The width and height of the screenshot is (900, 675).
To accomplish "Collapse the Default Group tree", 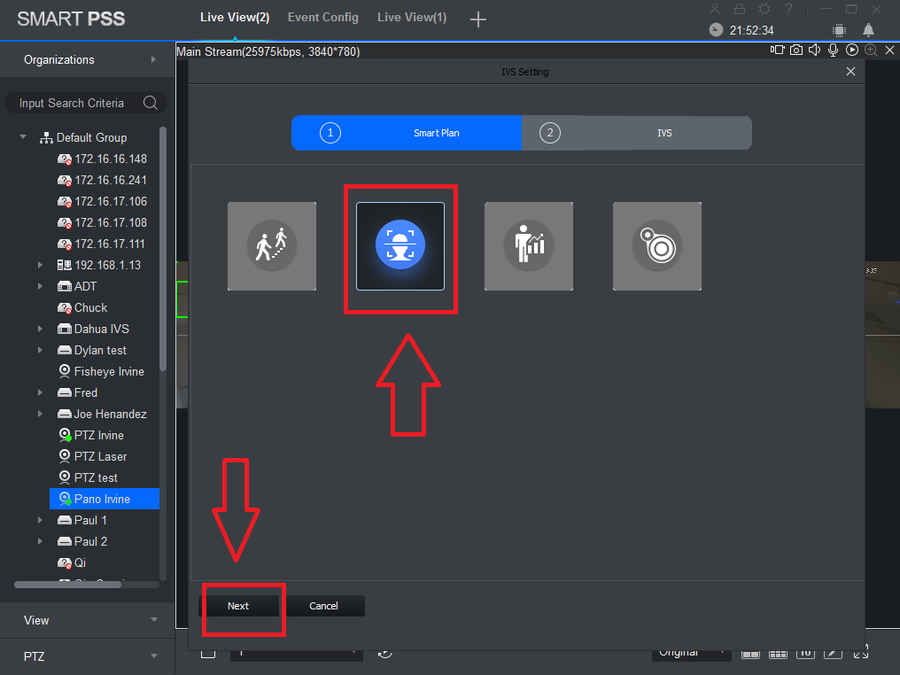I will (23, 137).
